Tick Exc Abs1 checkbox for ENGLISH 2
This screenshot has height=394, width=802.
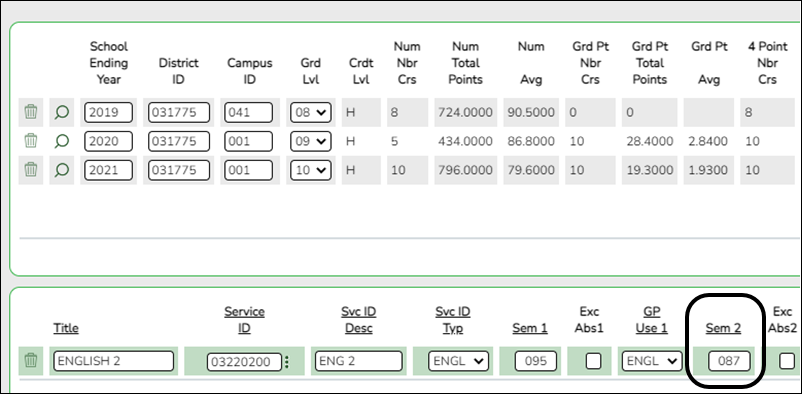click(593, 361)
